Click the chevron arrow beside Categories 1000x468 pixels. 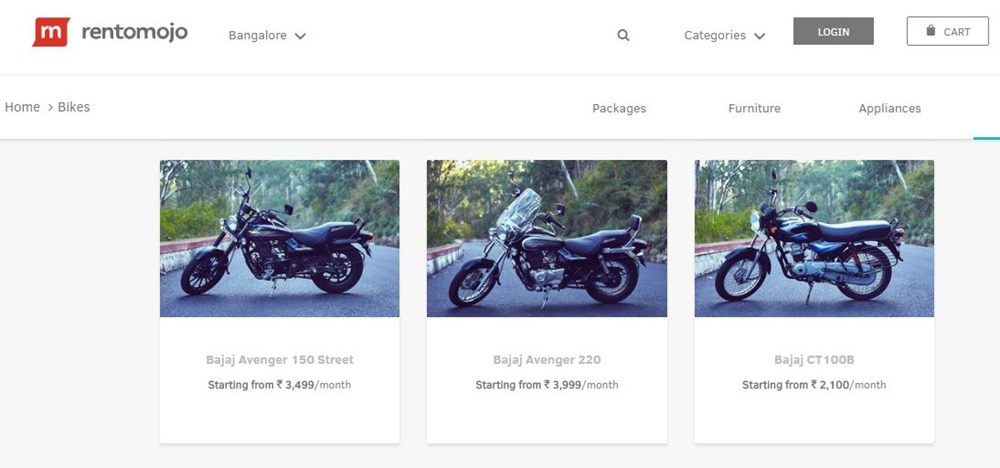760,36
